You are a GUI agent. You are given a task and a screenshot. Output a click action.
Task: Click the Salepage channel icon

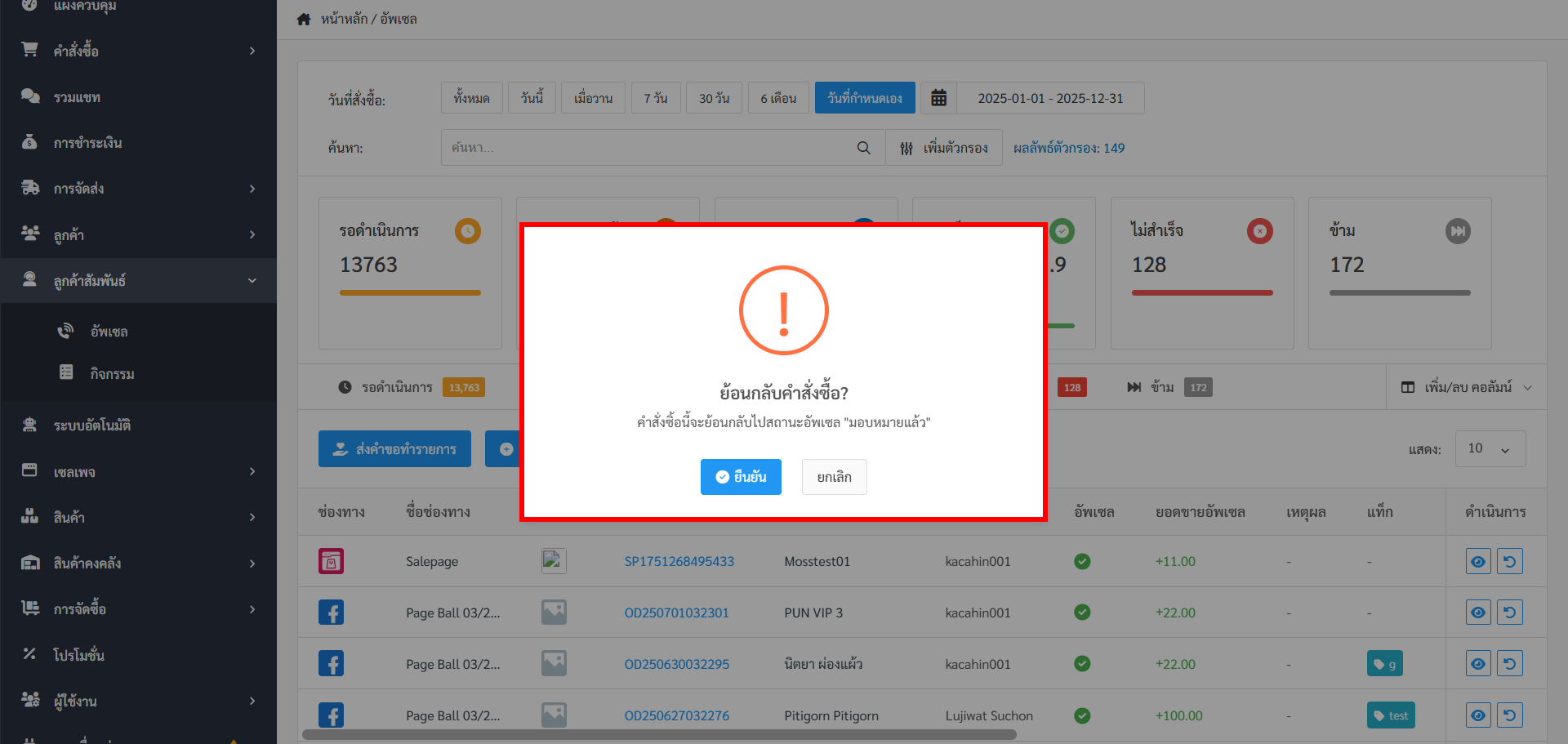click(331, 561)
